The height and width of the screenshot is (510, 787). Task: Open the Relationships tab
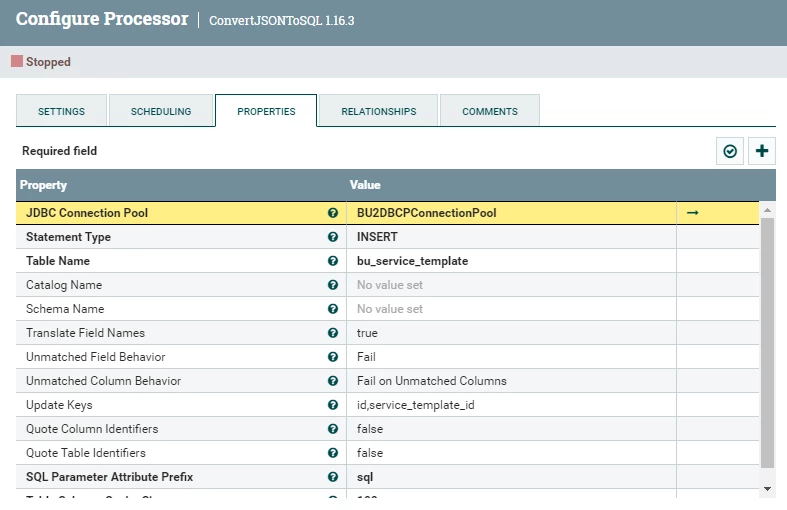pos(378,111)
